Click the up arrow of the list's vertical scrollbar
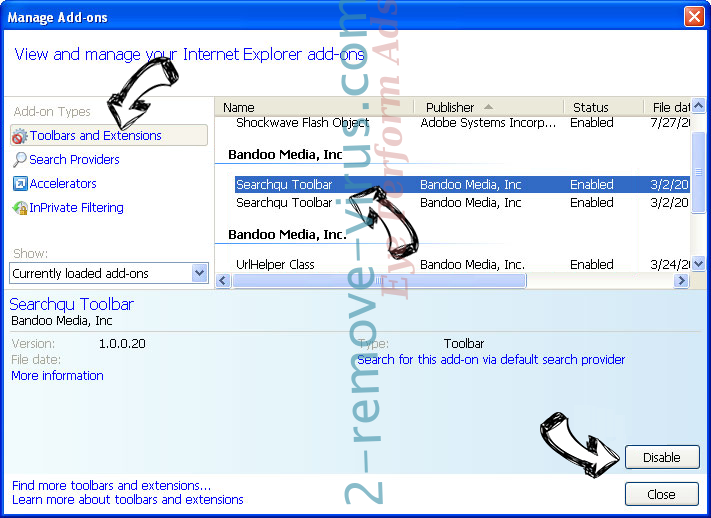 699,106
